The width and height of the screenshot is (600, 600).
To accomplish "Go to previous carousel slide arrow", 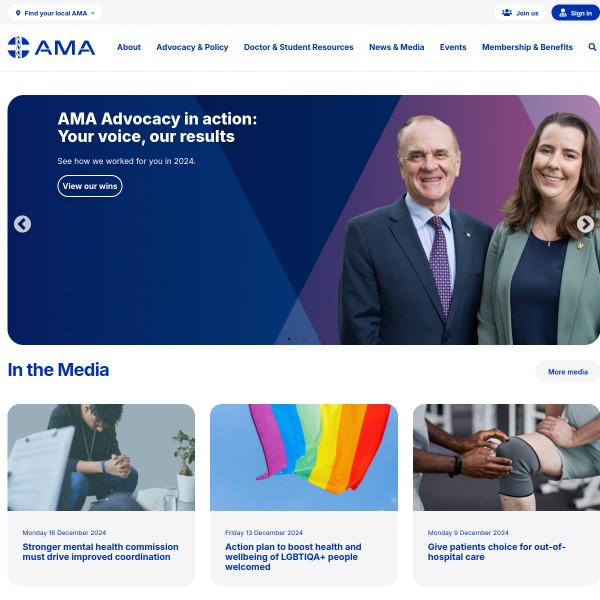I will pyautogui.click(x=23, y=224).
